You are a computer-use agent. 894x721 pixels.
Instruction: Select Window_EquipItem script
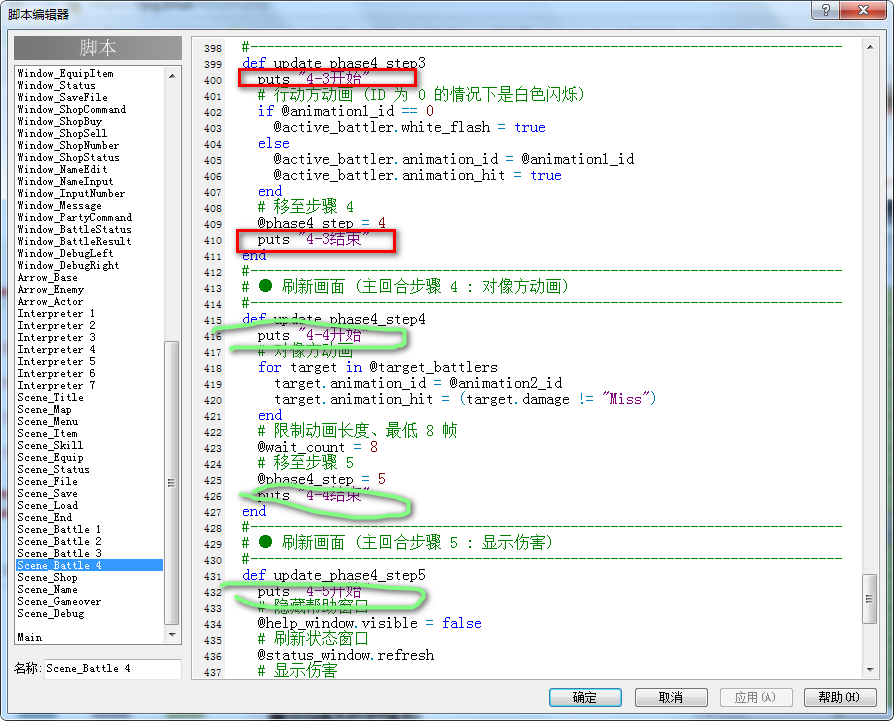(x=66, y=74)
